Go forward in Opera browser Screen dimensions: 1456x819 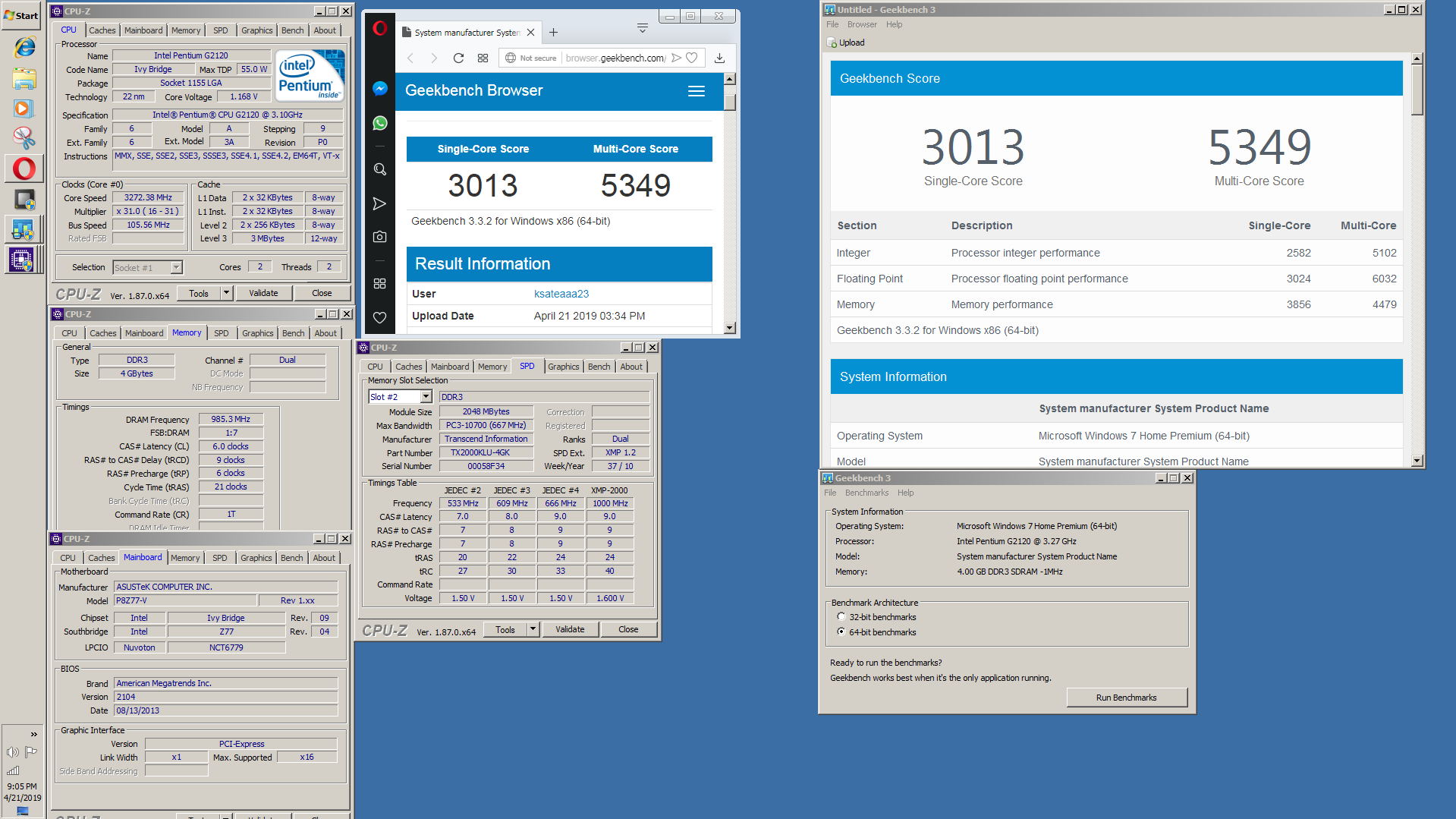(x=434, y=58)
